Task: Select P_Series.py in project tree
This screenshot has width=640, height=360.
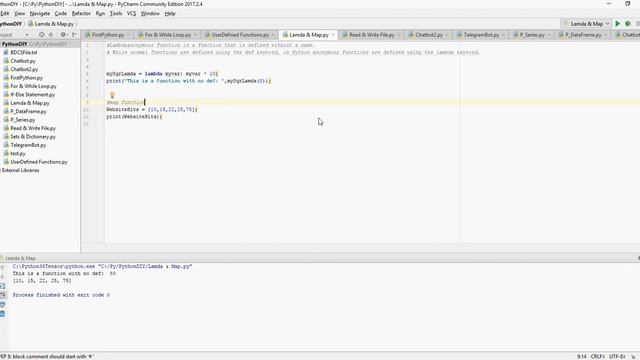Action: point(22,120)
